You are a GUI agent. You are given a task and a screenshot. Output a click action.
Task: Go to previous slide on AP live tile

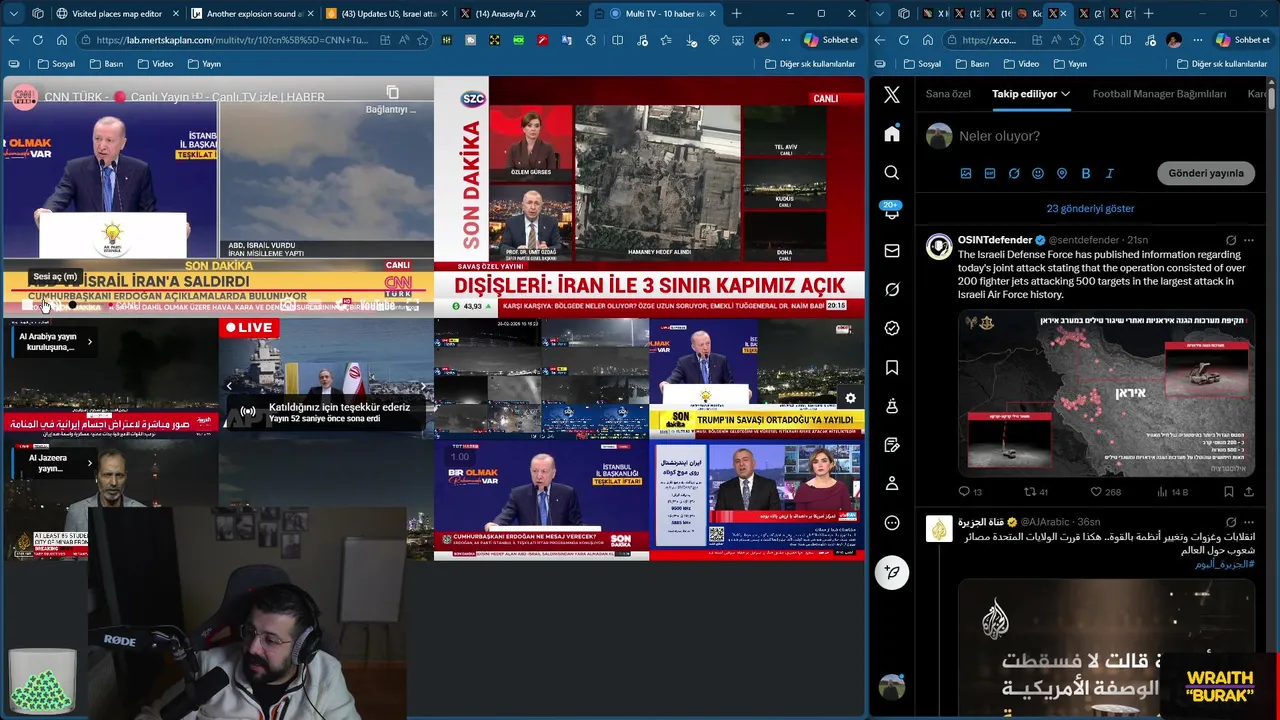[x=229, y=386]
